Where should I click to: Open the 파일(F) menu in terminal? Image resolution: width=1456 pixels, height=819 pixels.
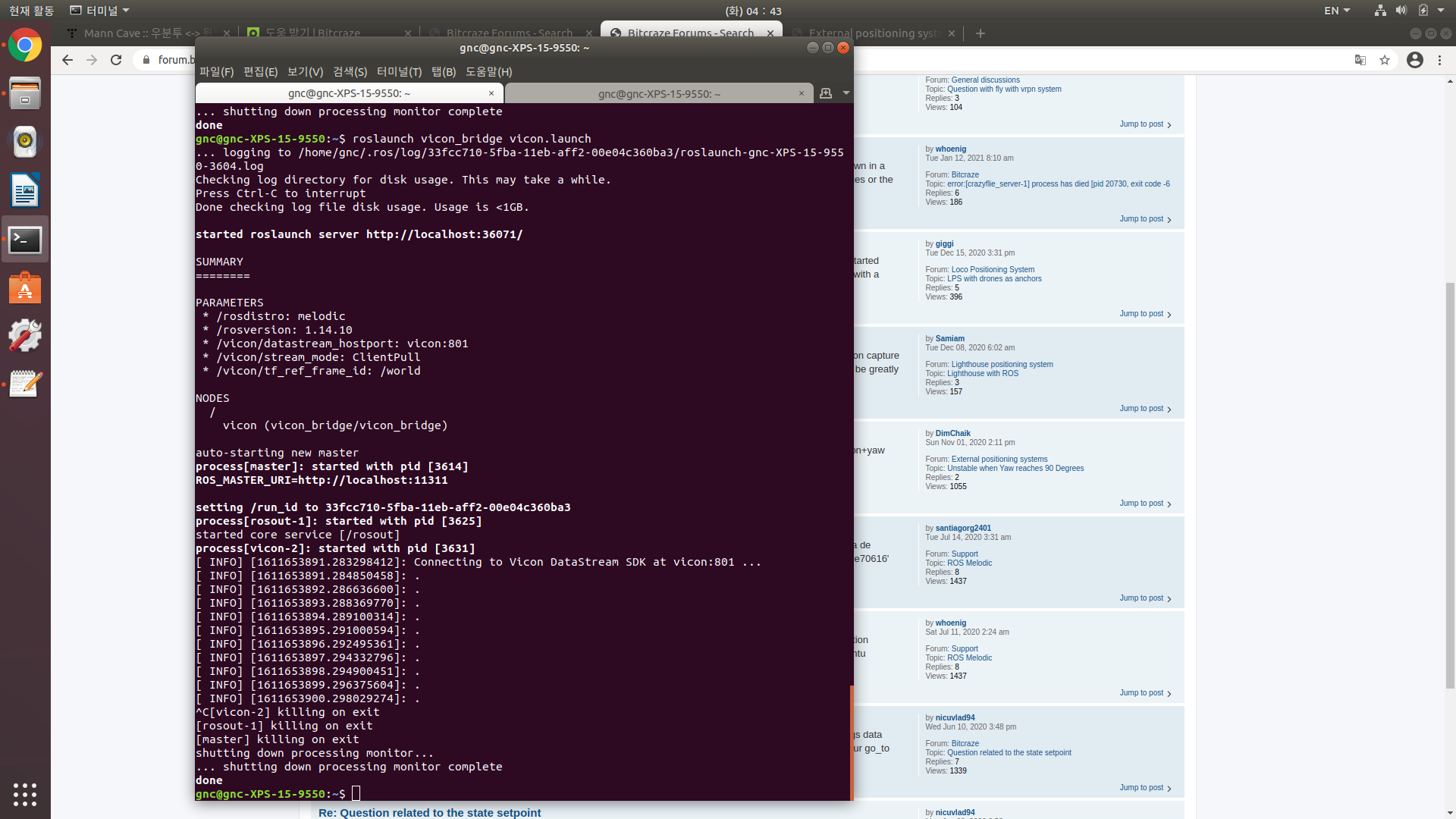[216, 71]
